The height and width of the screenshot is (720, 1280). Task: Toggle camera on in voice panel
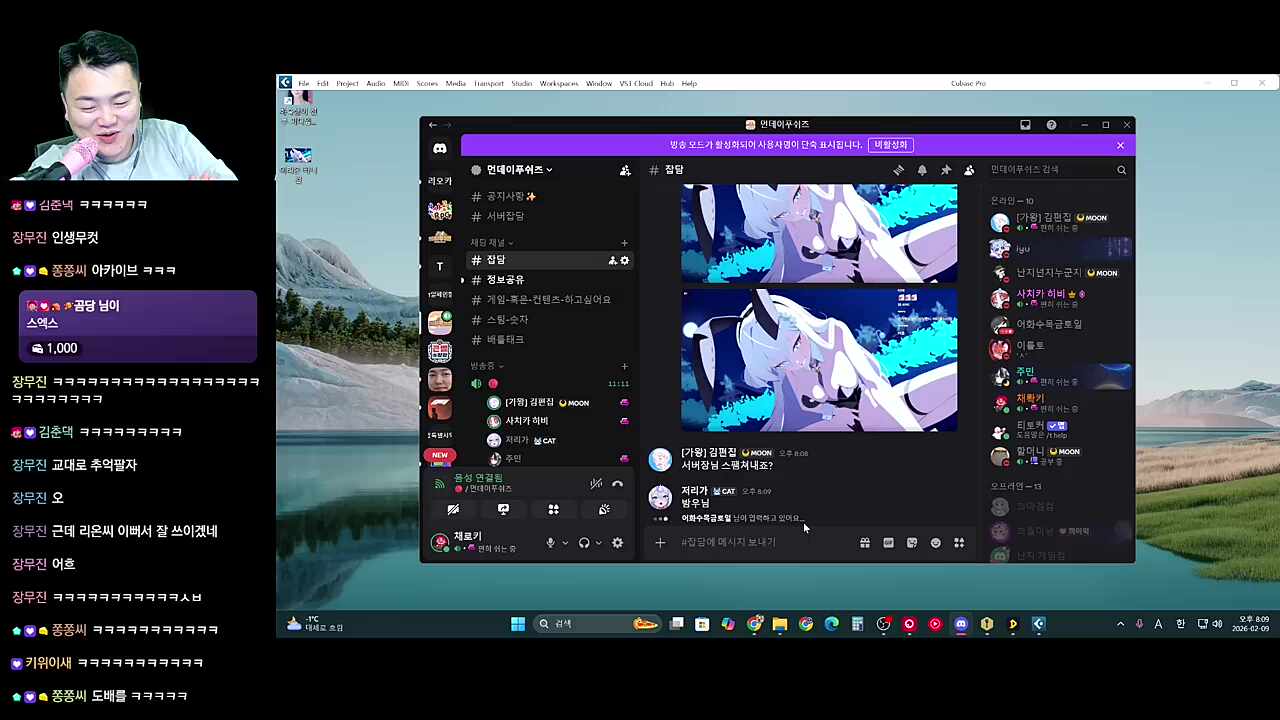453,509
